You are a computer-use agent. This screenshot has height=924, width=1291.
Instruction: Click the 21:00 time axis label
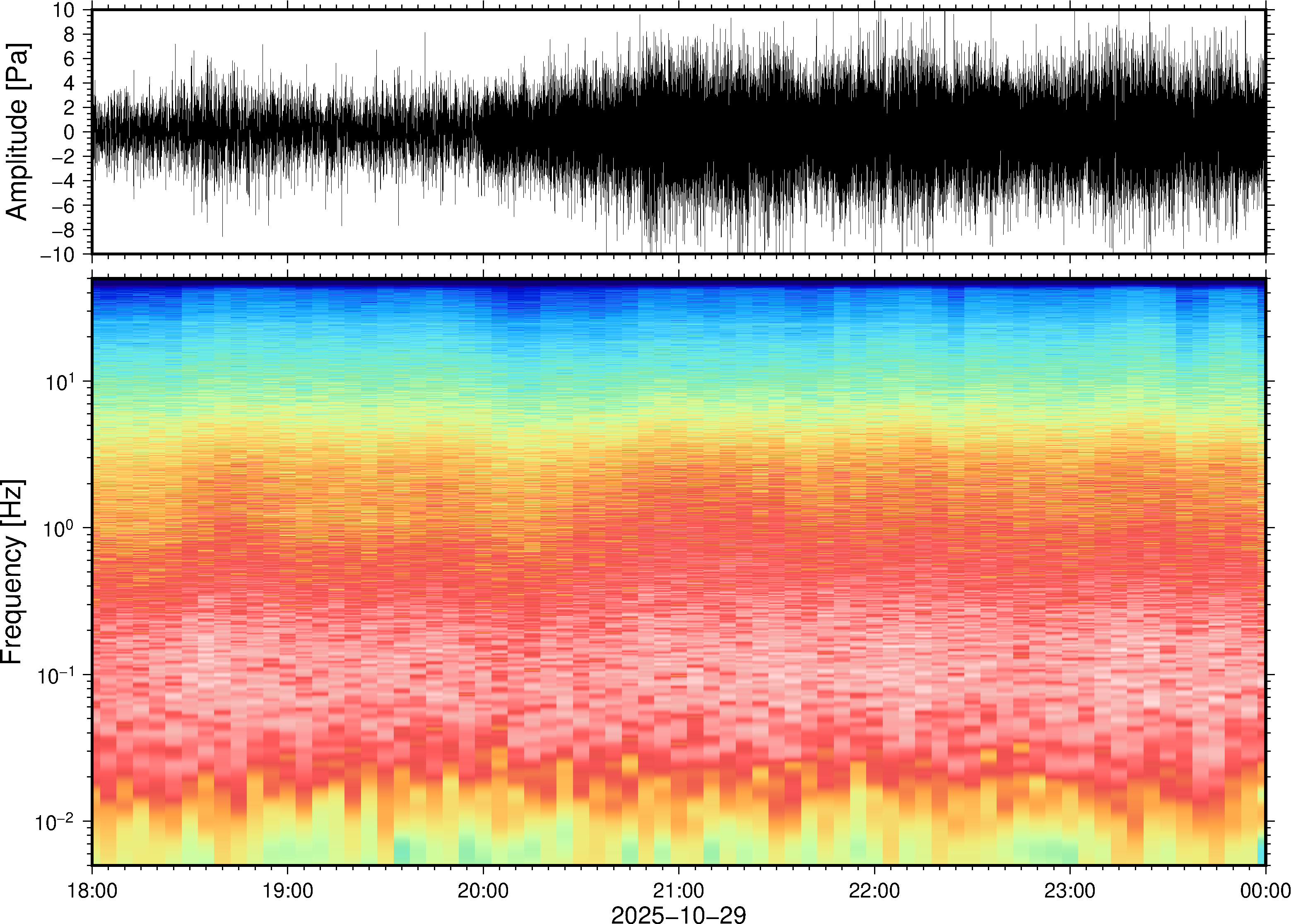[678, 890]
